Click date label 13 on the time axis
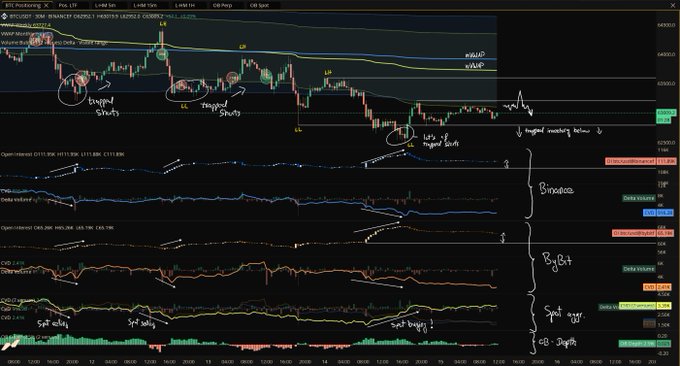The image size is (680, 366). [x=208, y=362]
